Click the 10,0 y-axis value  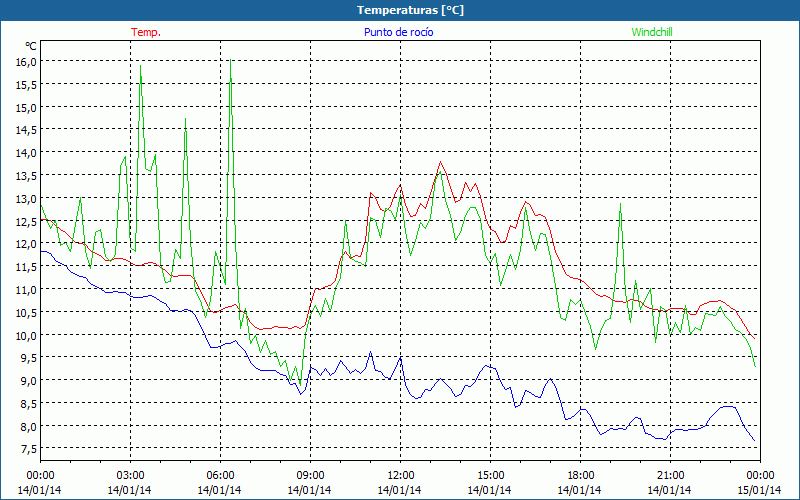click(27, 335)
